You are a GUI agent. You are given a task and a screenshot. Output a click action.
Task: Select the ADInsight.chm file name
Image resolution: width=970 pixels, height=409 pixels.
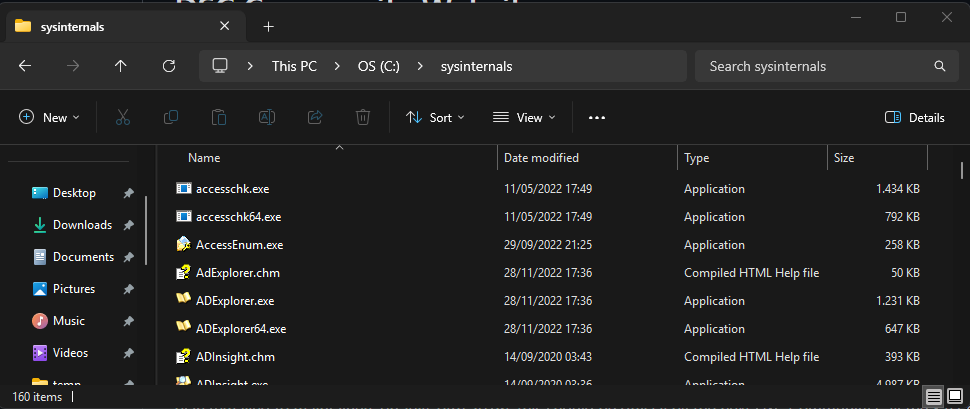235,357
